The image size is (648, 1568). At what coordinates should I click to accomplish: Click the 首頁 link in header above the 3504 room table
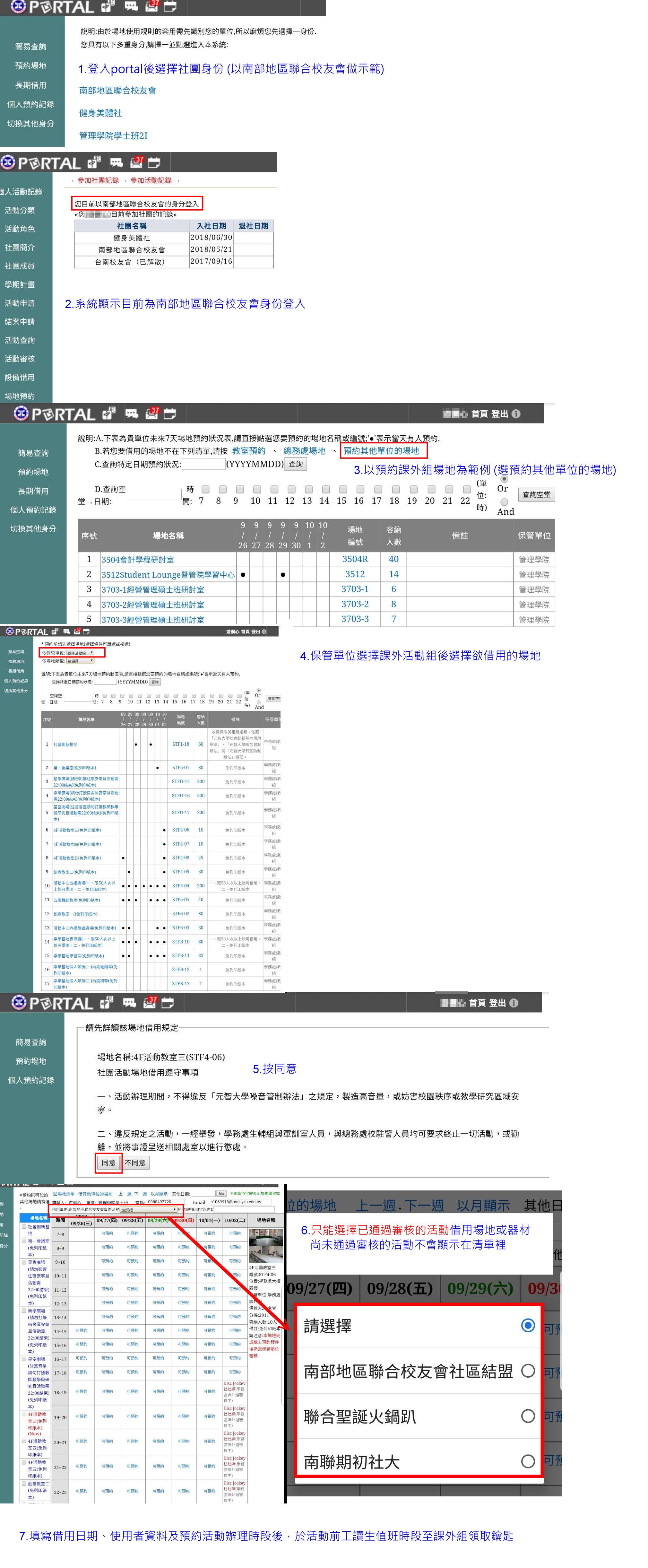pyautogui.click(x=480, y=413)
